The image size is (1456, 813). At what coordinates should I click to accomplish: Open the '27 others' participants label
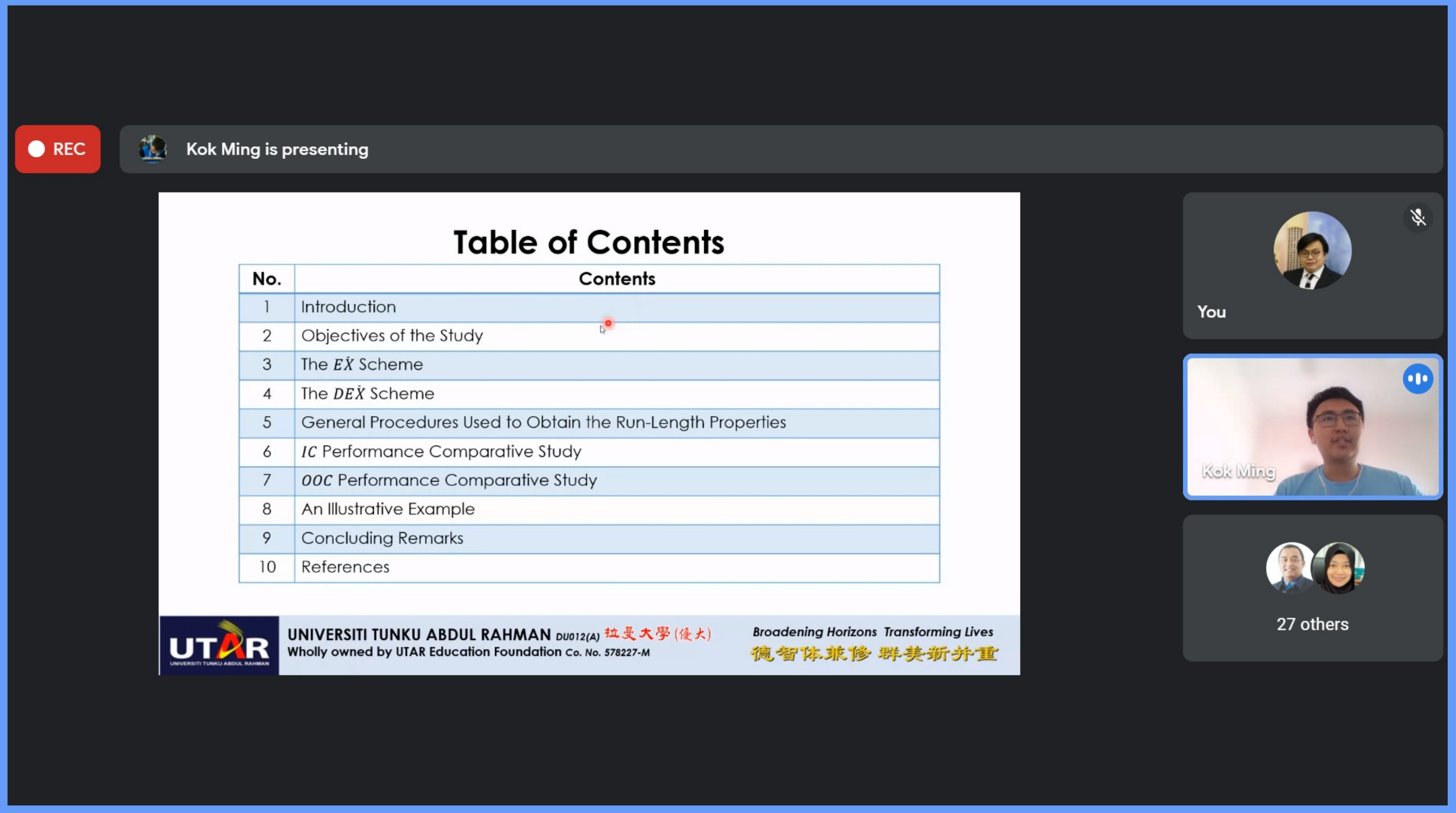[1312, 624]
